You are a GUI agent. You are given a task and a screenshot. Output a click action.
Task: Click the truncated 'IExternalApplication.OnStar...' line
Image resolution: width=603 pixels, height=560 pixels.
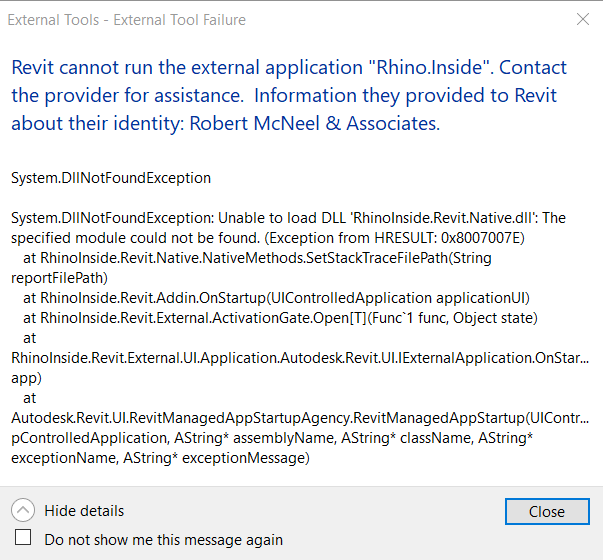pyautogui.click(x=300, y=358)
